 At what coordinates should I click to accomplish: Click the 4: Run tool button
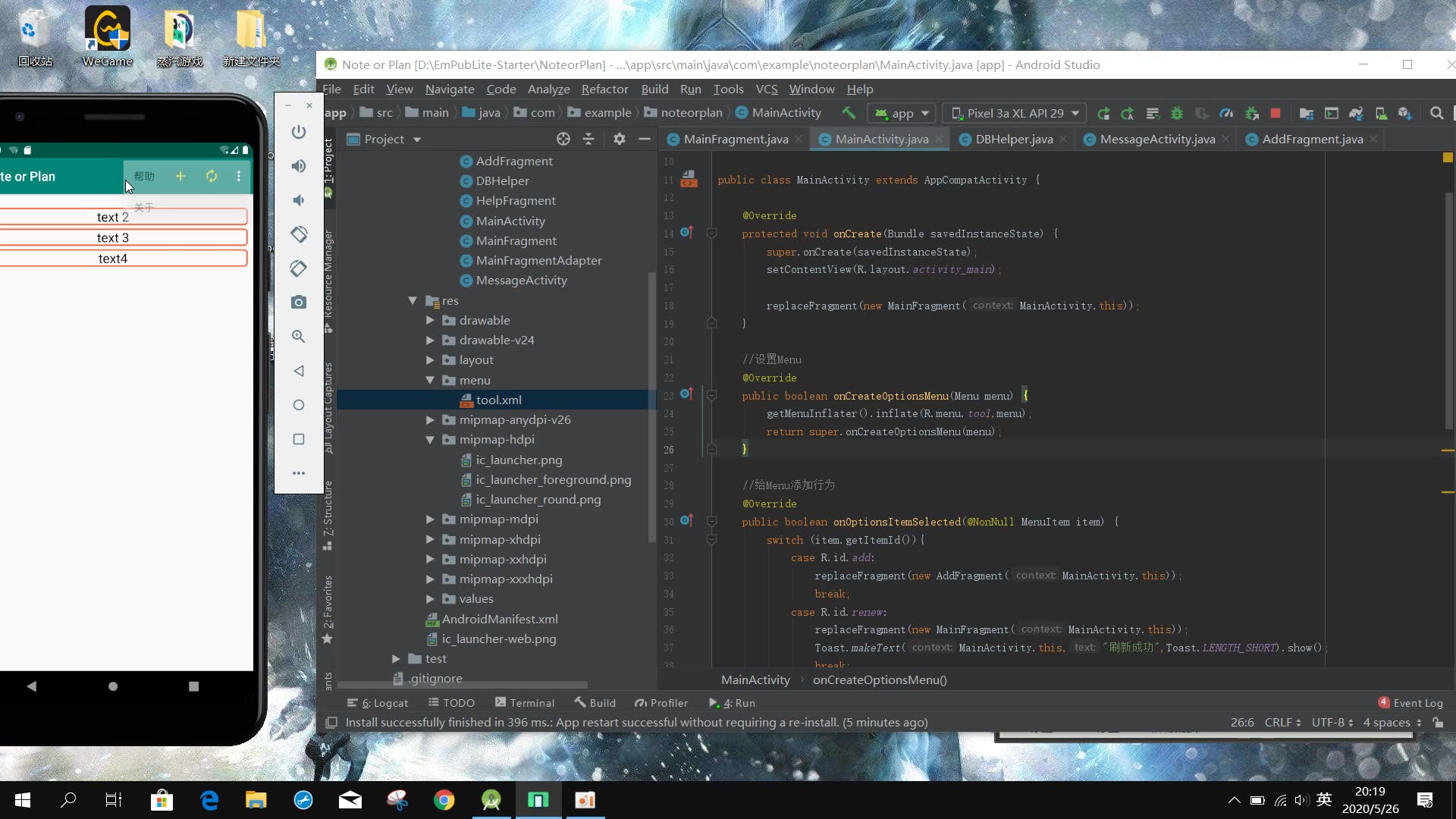(732, 703)
